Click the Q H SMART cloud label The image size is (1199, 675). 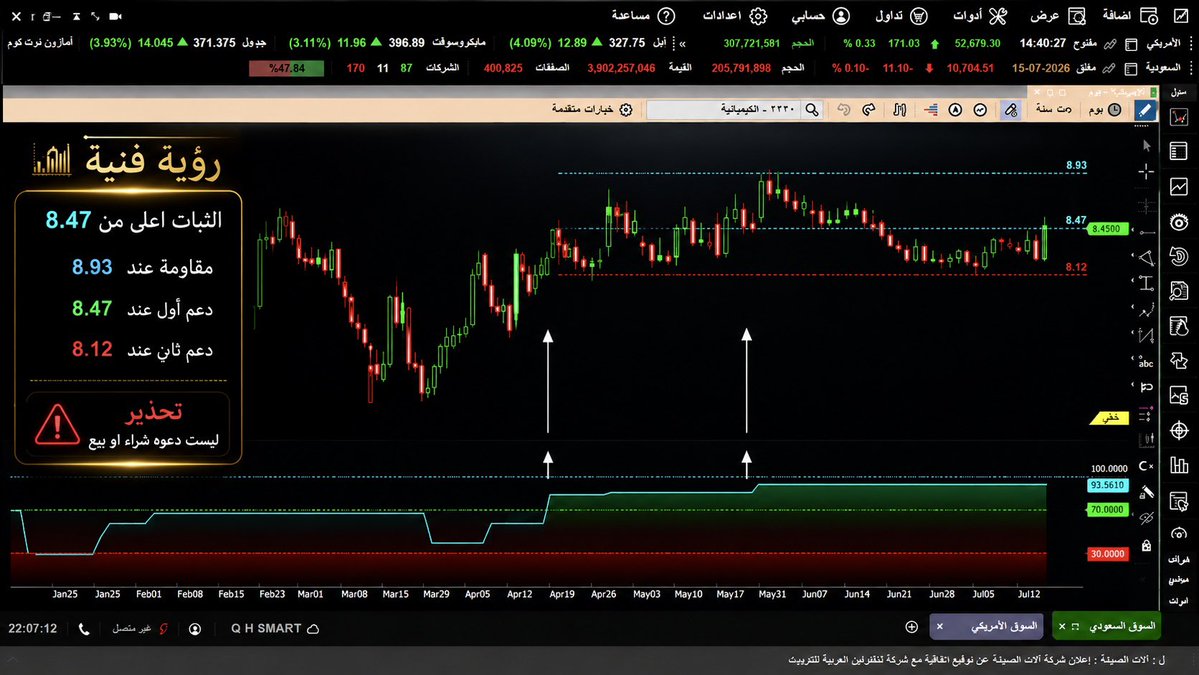click(x=275, y=628)
